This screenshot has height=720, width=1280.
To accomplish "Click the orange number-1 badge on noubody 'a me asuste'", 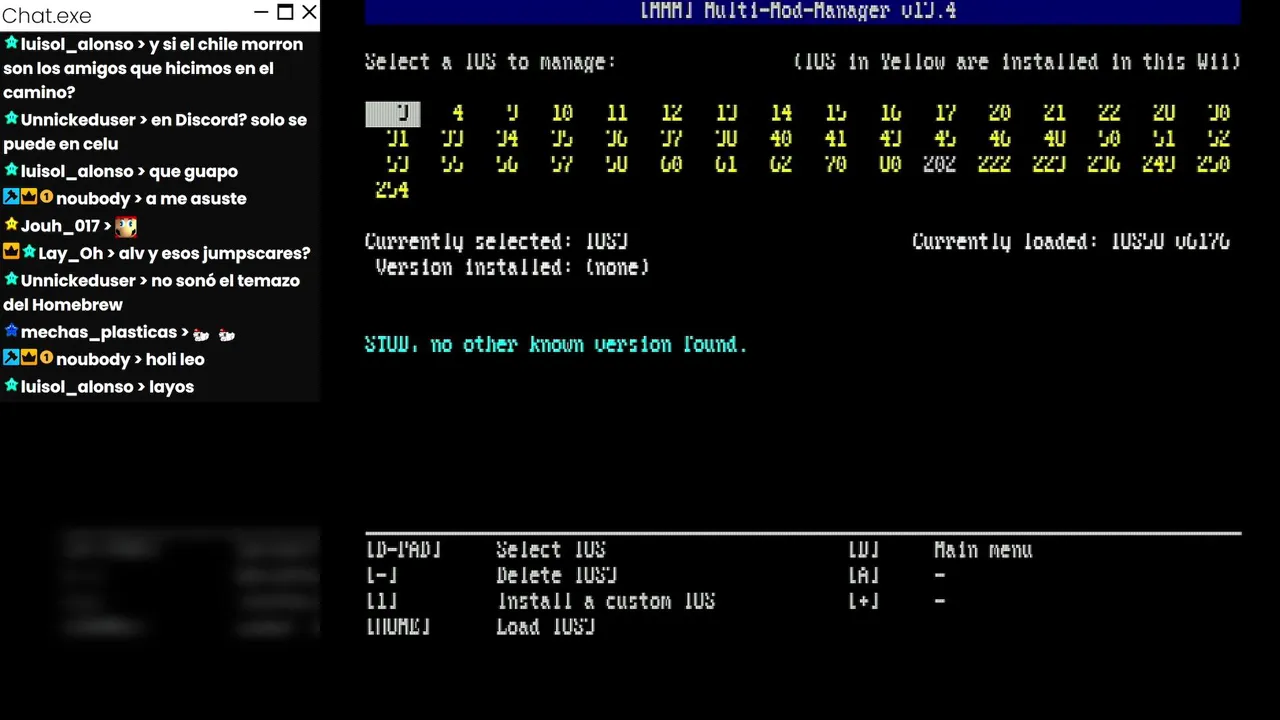I will point(46,197).
